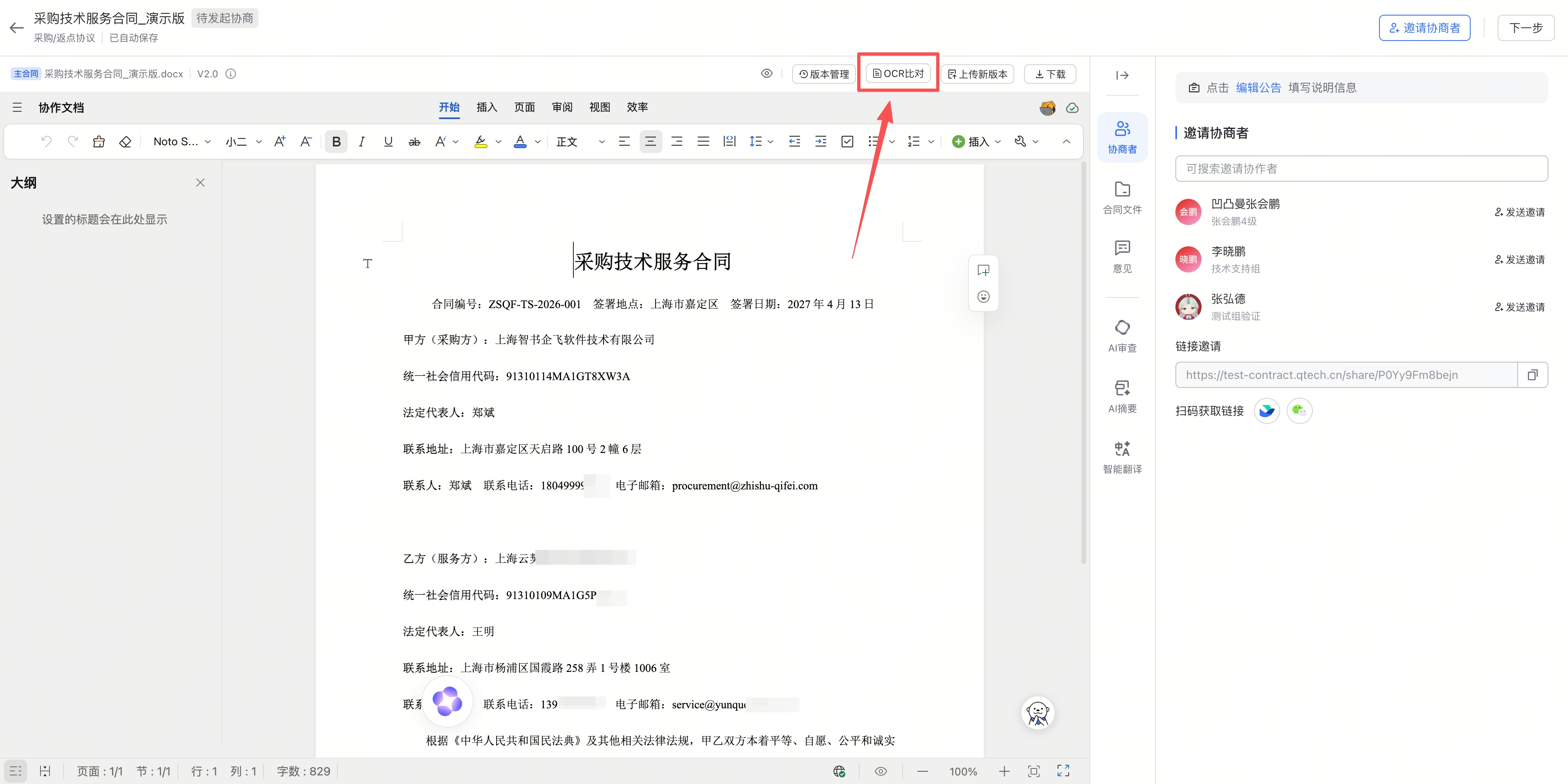Toggle strikethrough formatting
The image size is (1568, 784).
pyautogui.click(x=415, y=142)
